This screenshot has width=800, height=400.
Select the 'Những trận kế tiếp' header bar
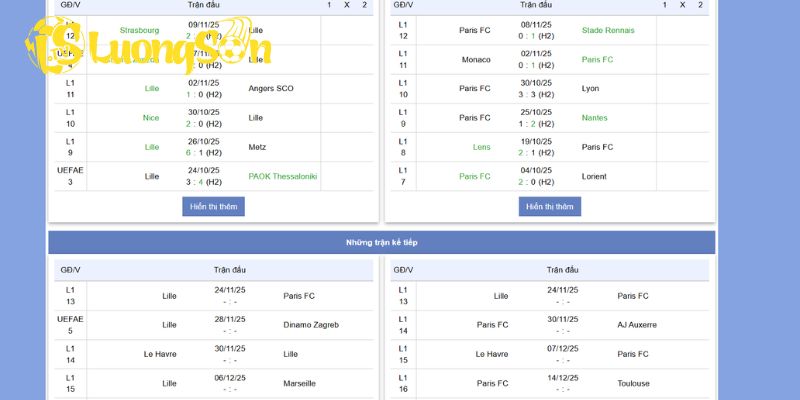[382, 242]
